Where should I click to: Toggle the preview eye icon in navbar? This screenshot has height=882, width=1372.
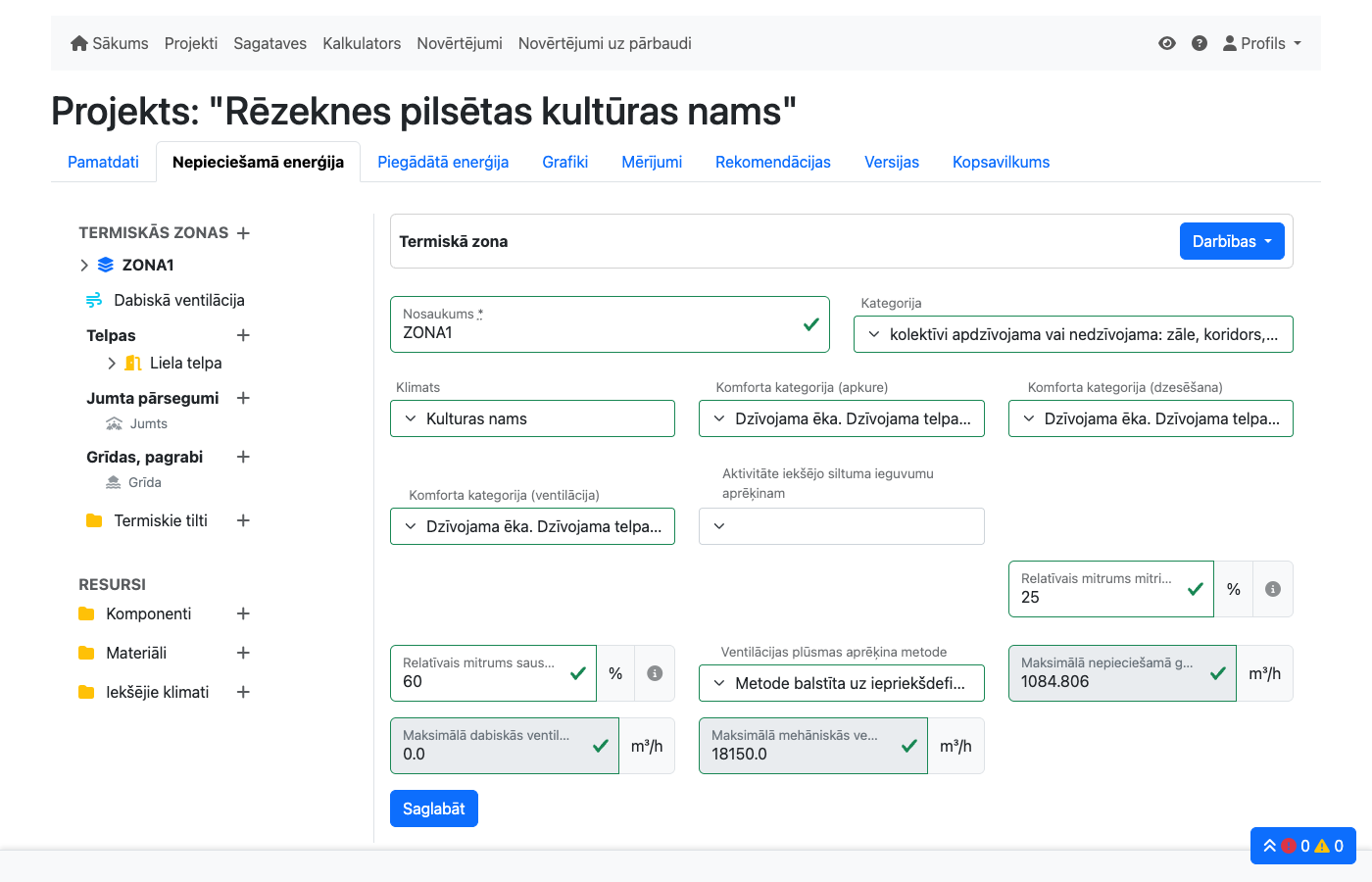click(x=1166, y=43)
